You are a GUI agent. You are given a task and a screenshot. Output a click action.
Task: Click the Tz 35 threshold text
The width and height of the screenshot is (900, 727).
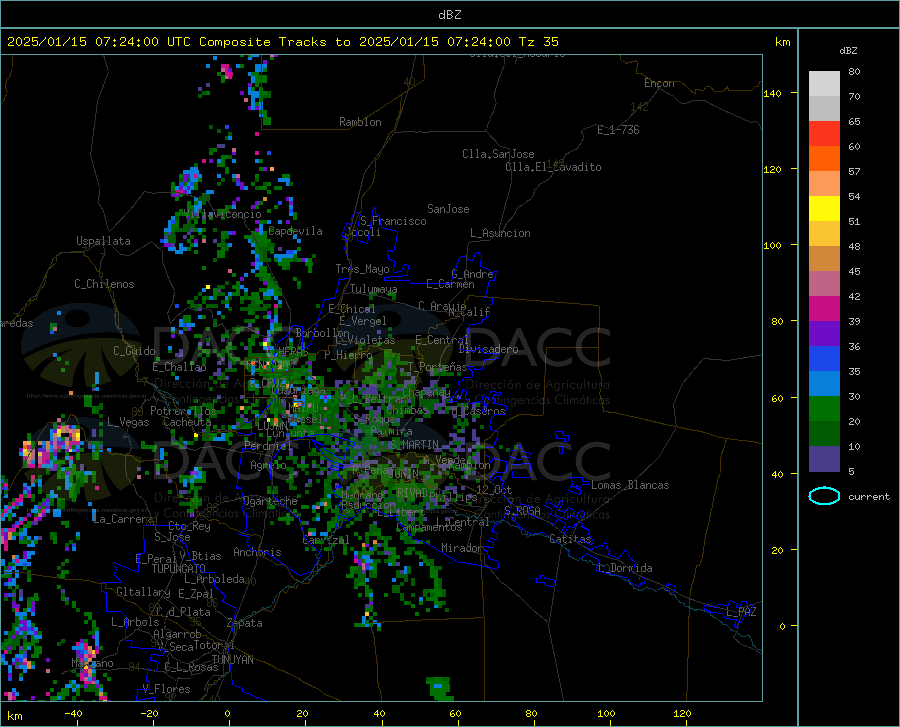(538, 42)
